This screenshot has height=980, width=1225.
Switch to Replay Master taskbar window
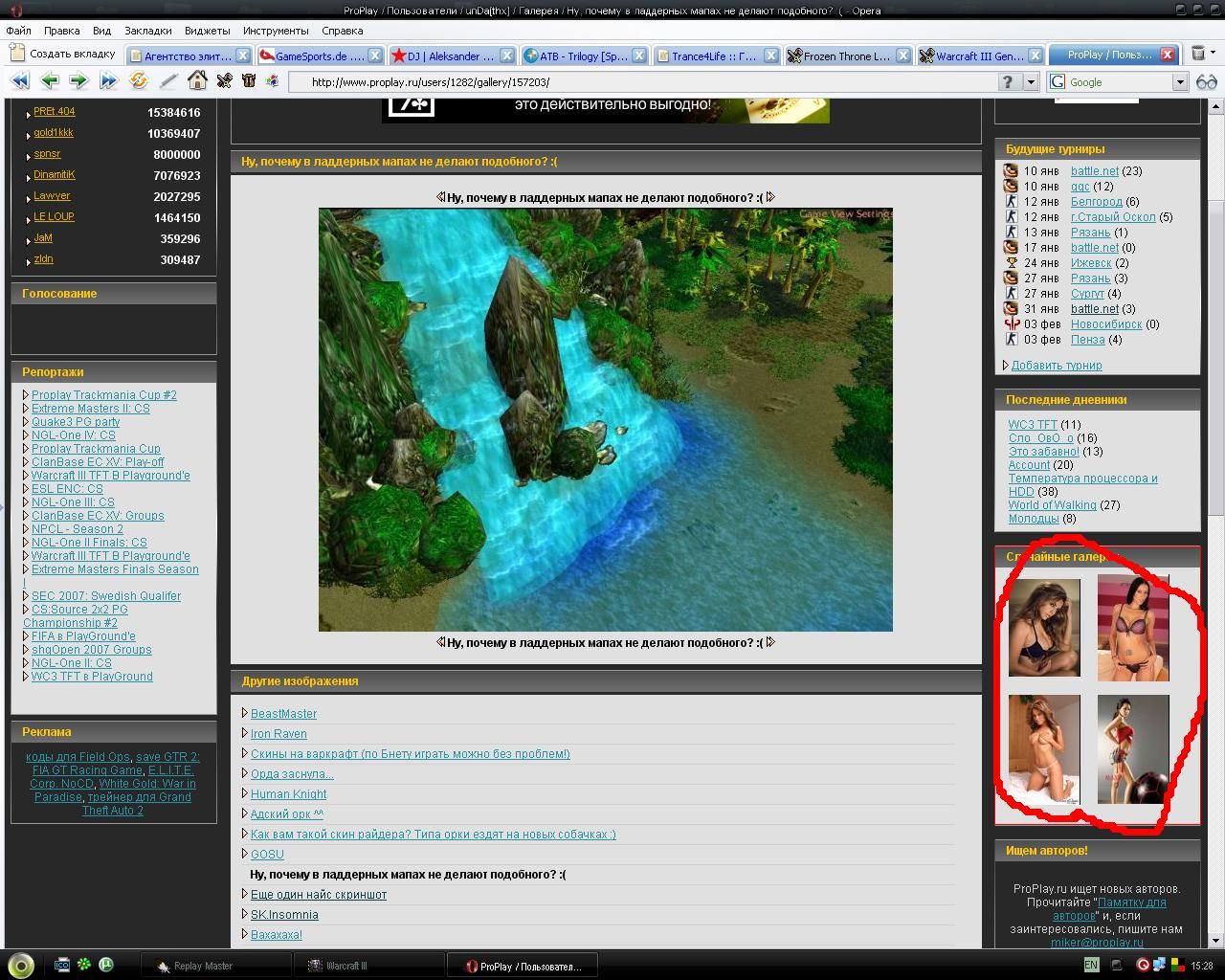pyautogui.click(x=215, y=966)
